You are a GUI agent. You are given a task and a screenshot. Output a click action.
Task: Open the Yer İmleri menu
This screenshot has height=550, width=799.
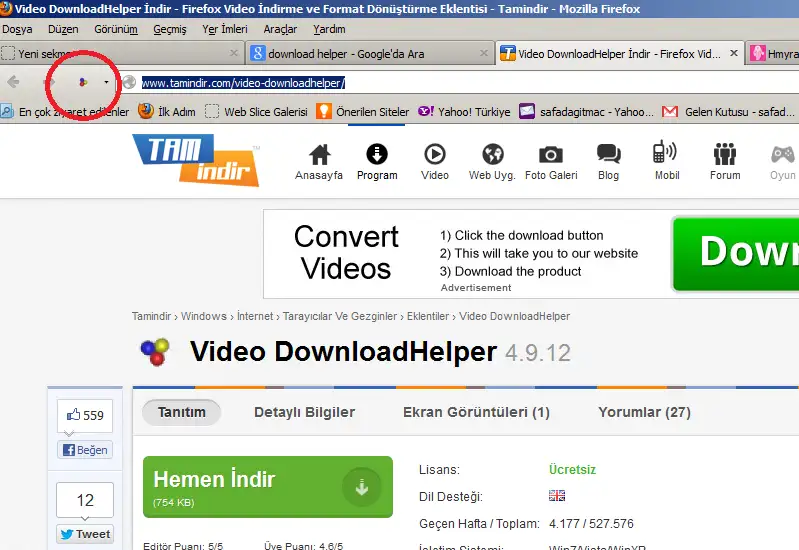[224, 29]
